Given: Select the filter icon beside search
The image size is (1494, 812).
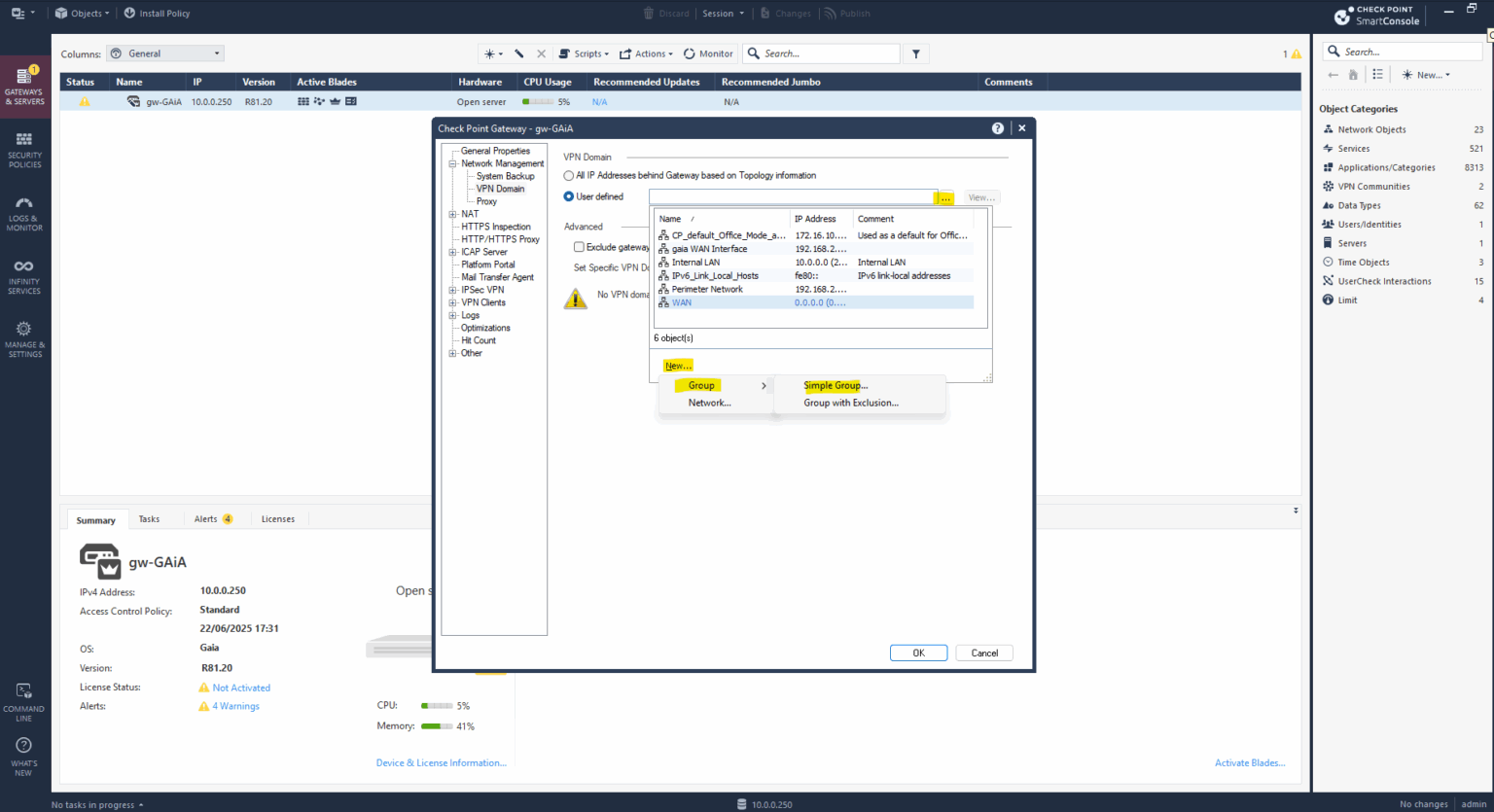Looking at the screenshot, I should [x=915, y=53].
